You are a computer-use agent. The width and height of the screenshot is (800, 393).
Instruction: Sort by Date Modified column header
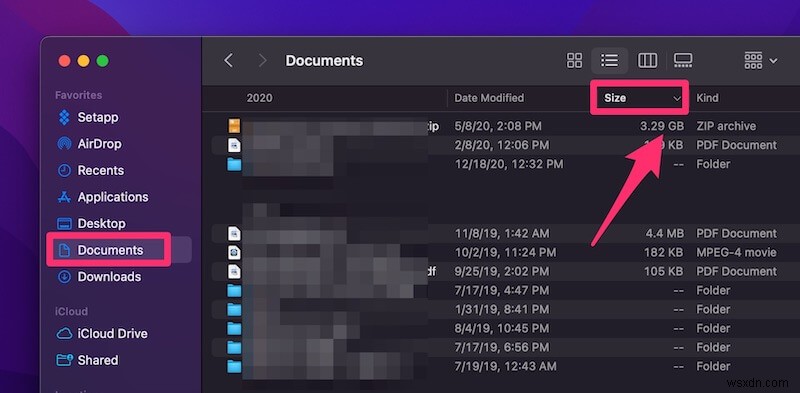(x=489, y=98)
